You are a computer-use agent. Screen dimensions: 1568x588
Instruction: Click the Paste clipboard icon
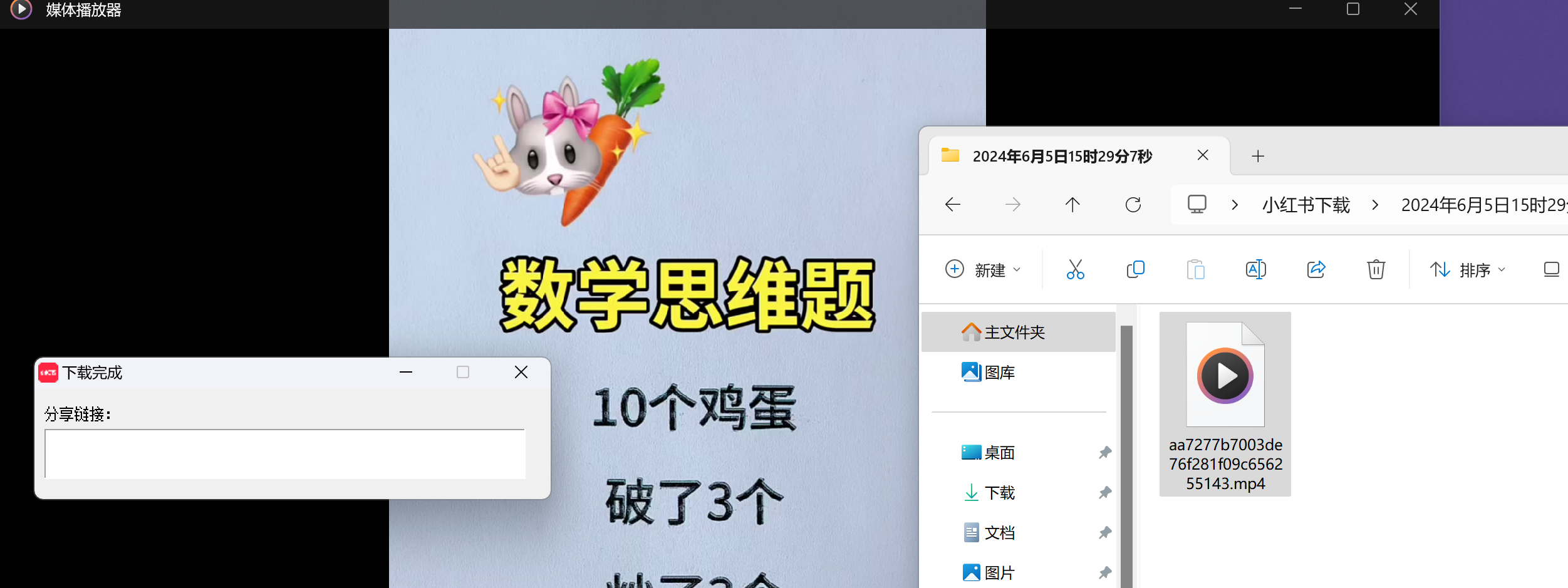point(1195,270)
